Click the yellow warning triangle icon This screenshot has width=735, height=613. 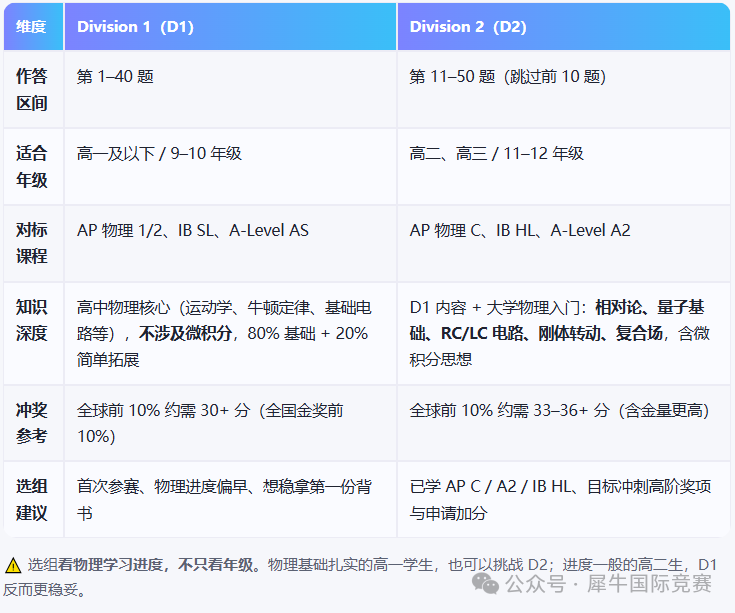point(13,565)
